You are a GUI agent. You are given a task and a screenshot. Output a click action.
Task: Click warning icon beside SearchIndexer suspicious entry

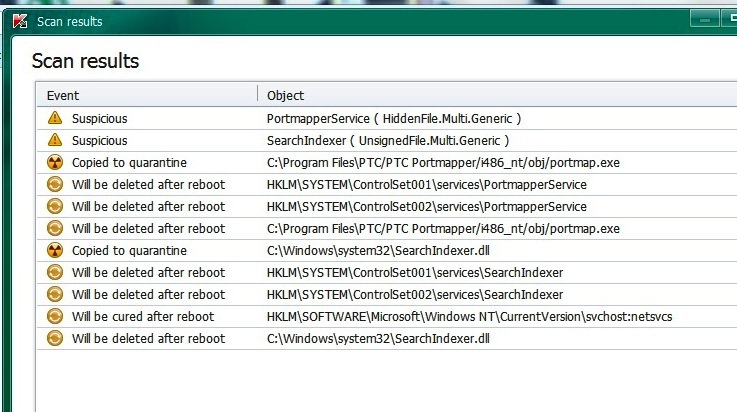[x=54, y=141]
